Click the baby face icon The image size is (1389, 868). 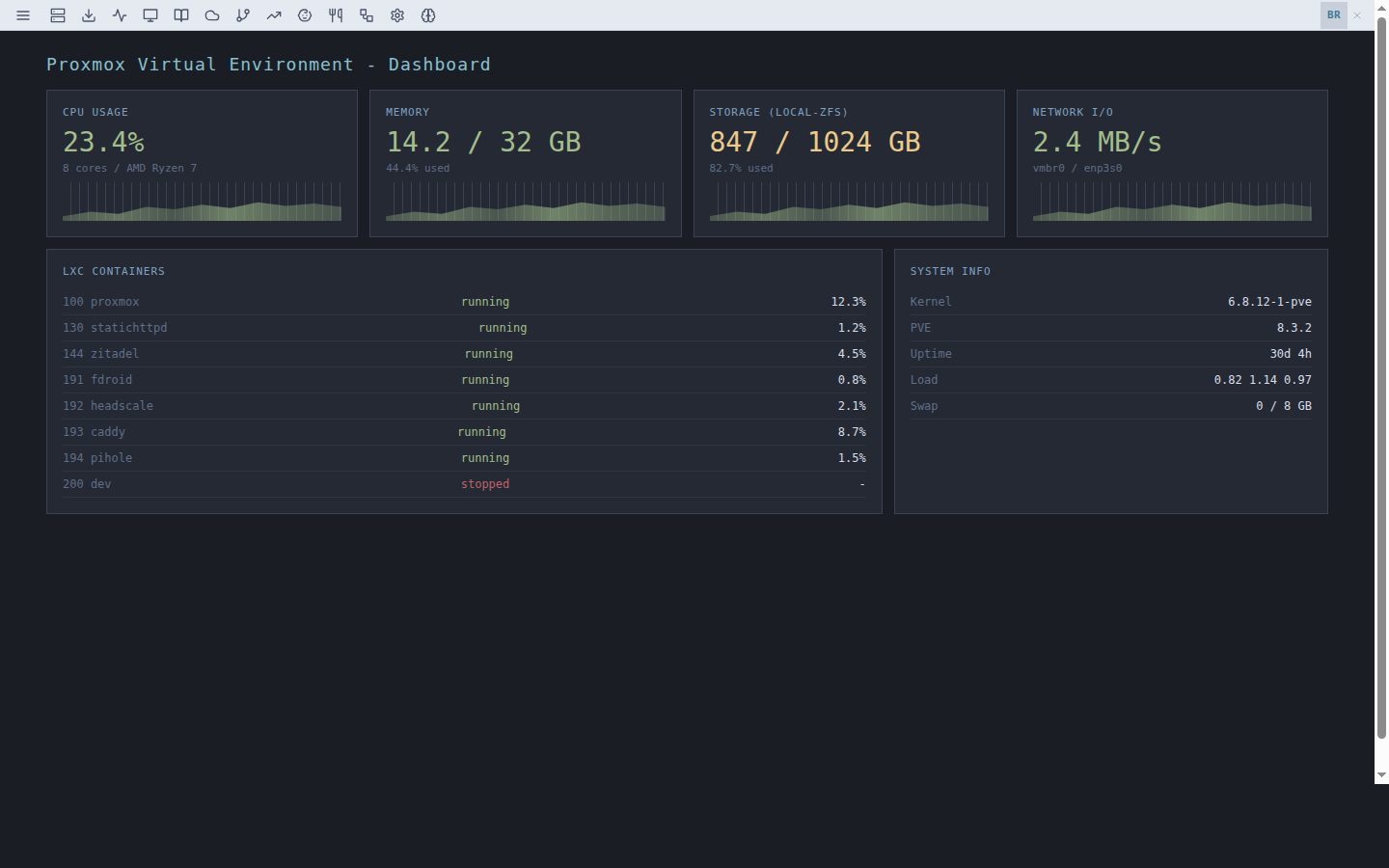click(x=305, y=15)
